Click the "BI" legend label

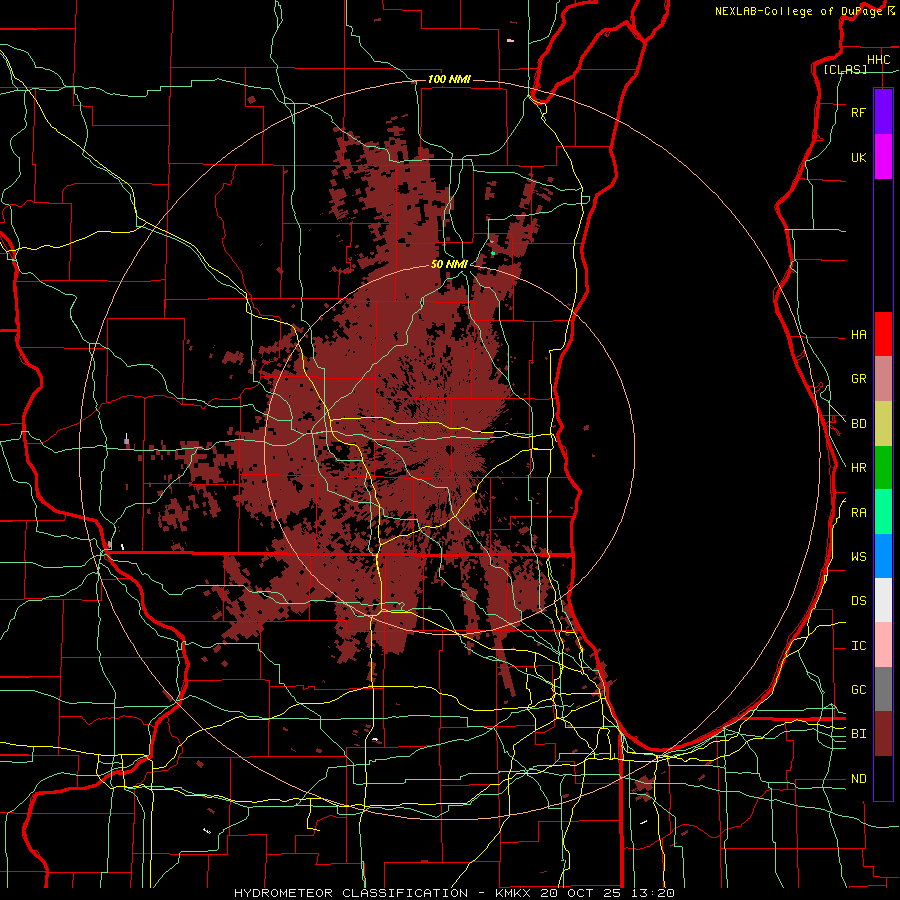858,734
